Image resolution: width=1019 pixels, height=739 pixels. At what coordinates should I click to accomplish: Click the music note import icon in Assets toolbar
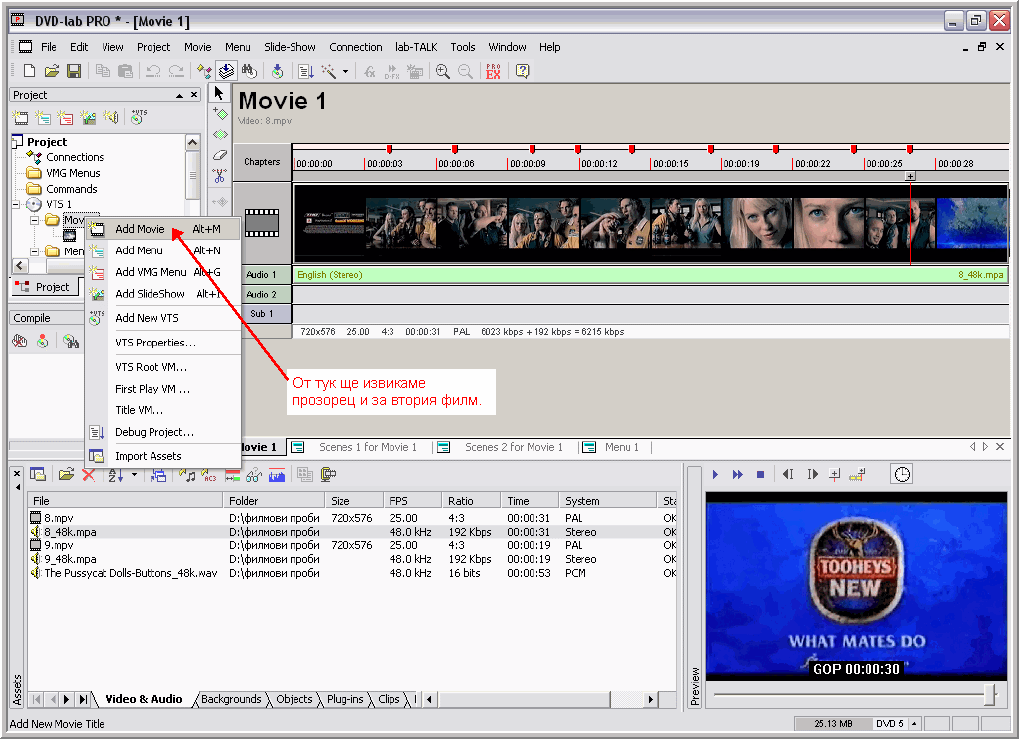click(187, 475)
